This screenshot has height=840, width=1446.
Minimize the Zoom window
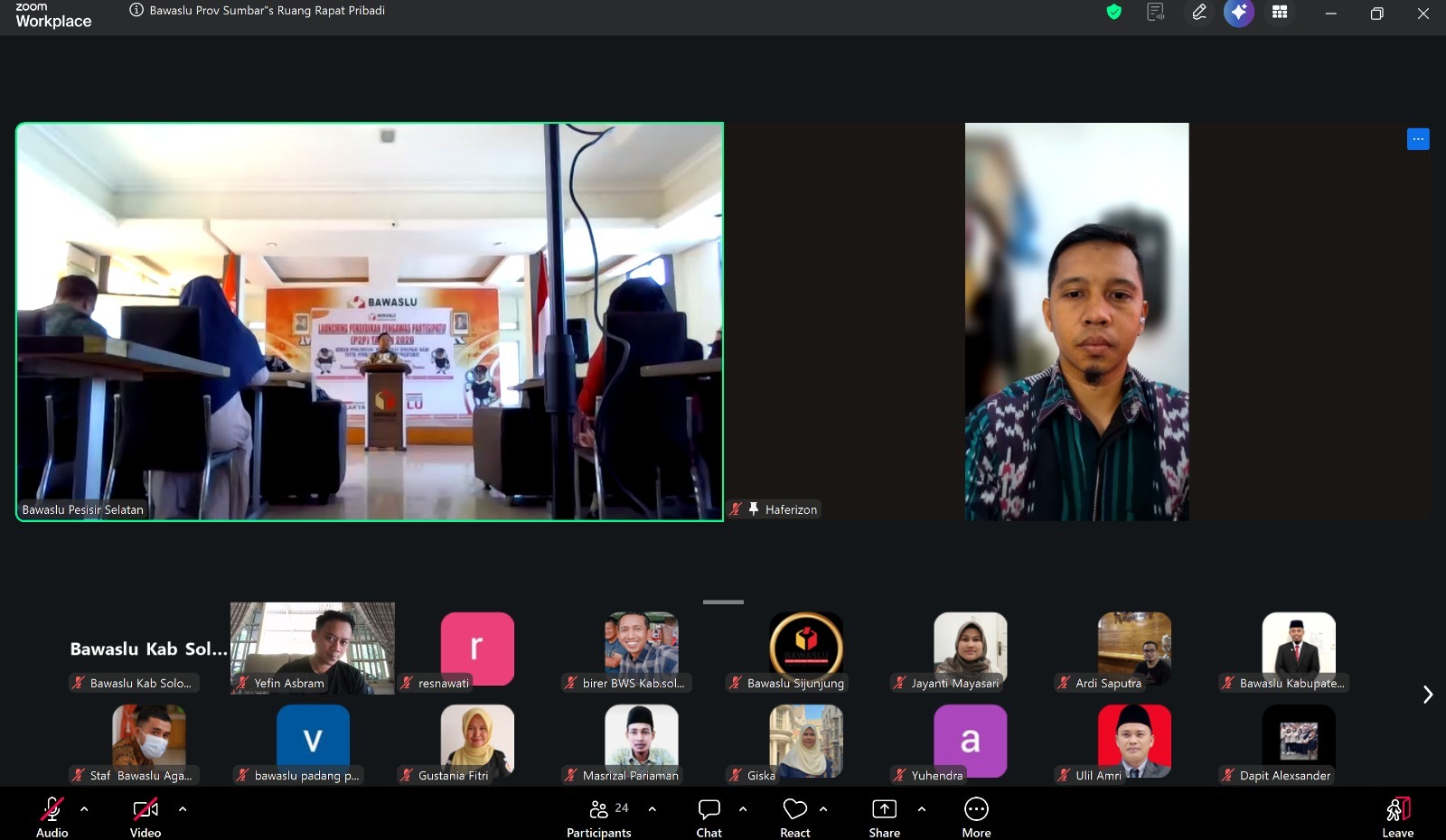1330,13
